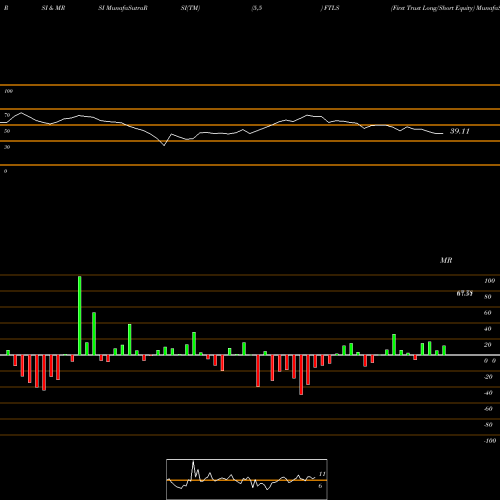This screenshot has width=500, height=500.
Task: Click the '6' value in mini chart
Action: (x=320, y=486)
